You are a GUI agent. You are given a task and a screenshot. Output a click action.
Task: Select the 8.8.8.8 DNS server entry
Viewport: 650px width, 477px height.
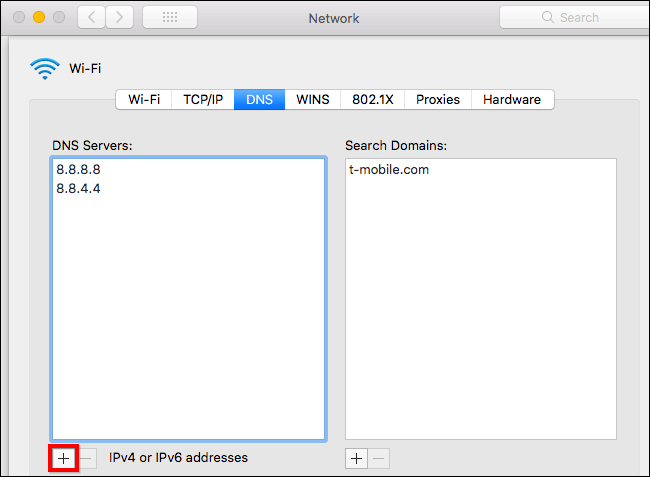[x=79, y=169]
